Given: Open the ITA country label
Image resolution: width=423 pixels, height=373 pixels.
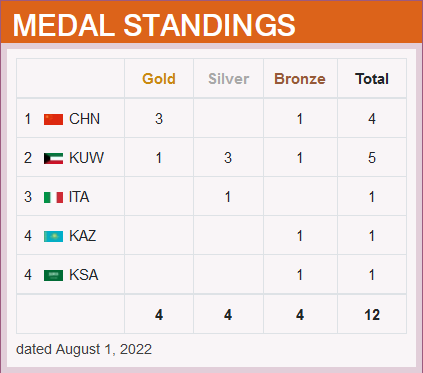Looking at the screenshot, I should coord(79,197).
